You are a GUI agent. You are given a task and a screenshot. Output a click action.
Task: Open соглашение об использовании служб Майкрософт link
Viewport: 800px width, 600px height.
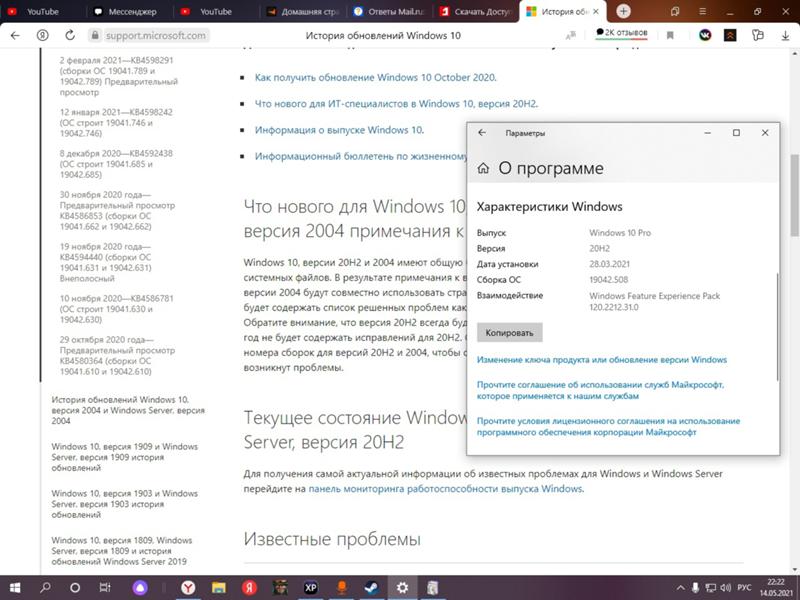[600, 390]
